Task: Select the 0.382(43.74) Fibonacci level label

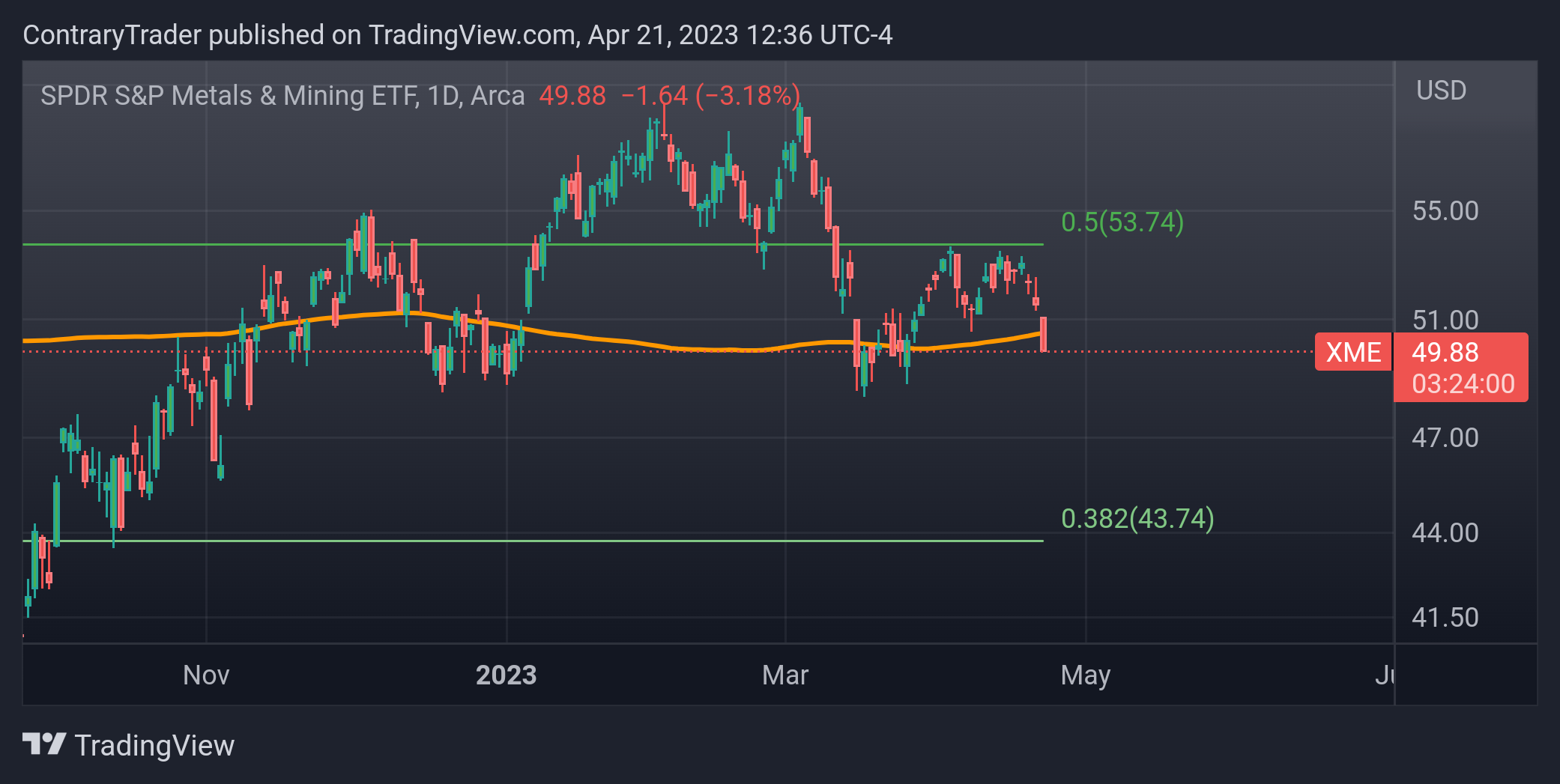Action: pos(1137,518)
